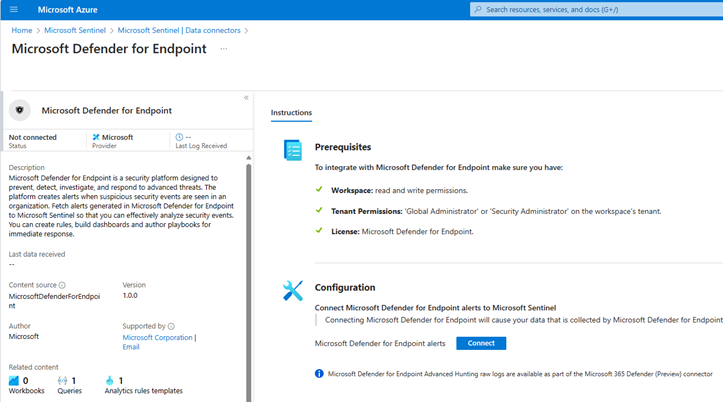Show Supported by info tooltip icon
Screen dimensions: 723x402
click(171, 326)
